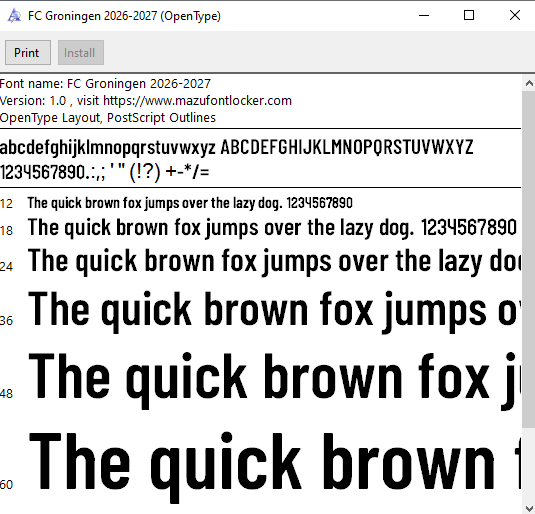Click the 18-point sample sentence
Image resolution: width=535 pixels, height=514 pixels.
(272, 228)
